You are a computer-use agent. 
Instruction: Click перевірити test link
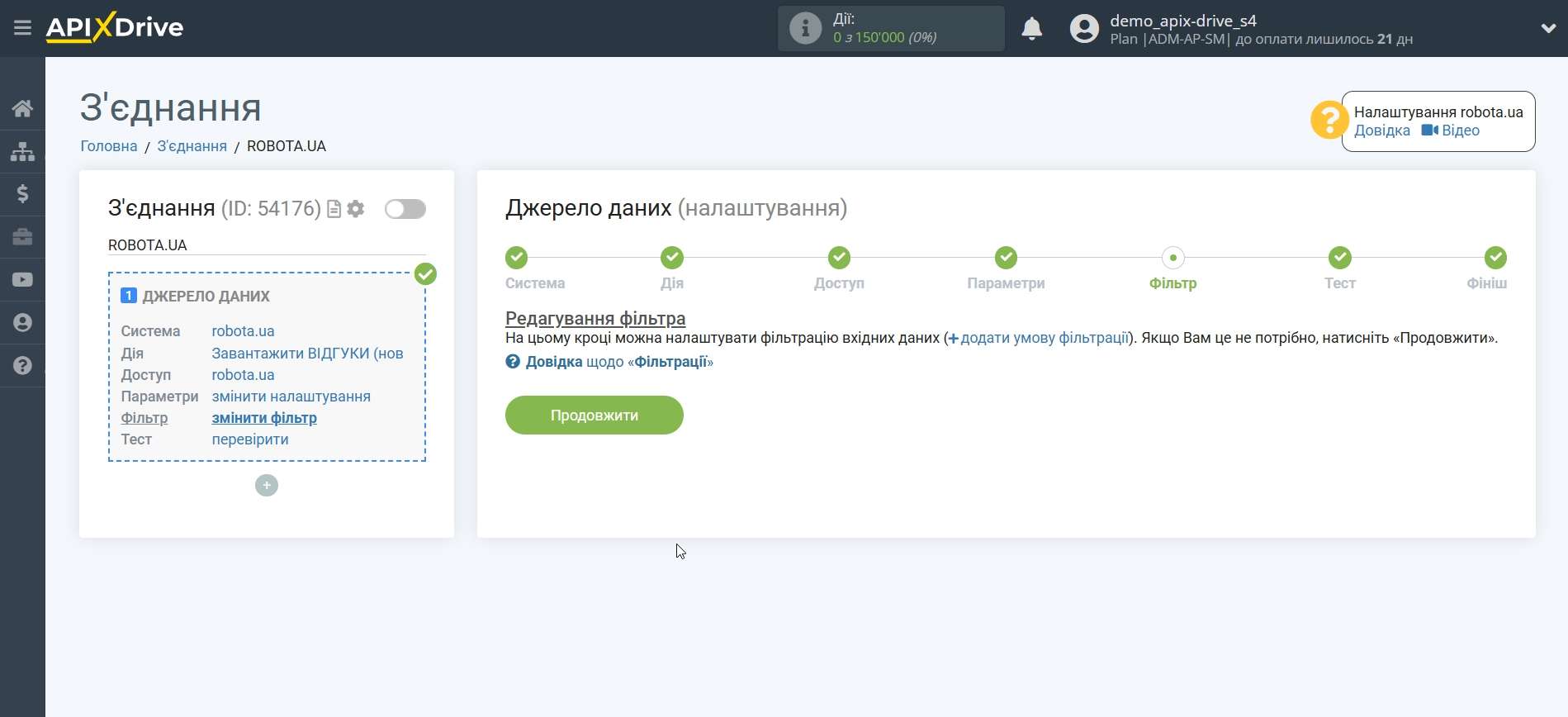coord(250,439)
